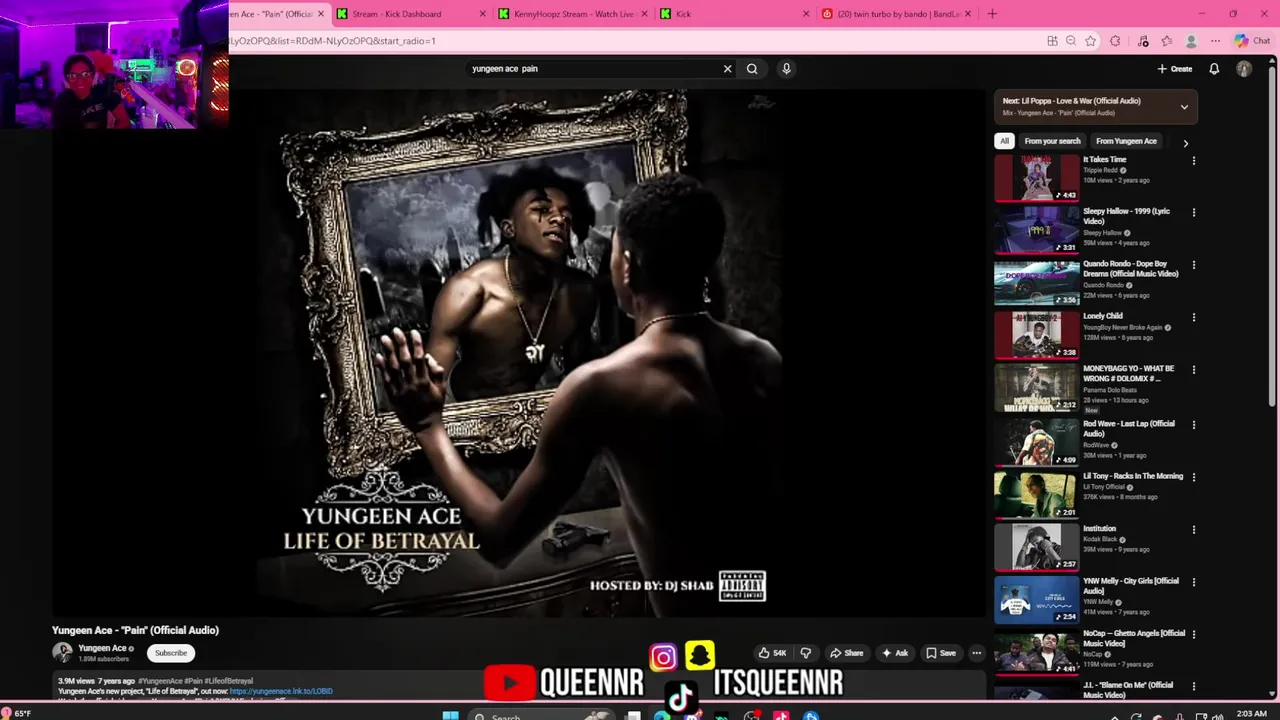The image size is (1280, 720).
Task: Clear the YouTube search box text
Action: click(727, 69)
